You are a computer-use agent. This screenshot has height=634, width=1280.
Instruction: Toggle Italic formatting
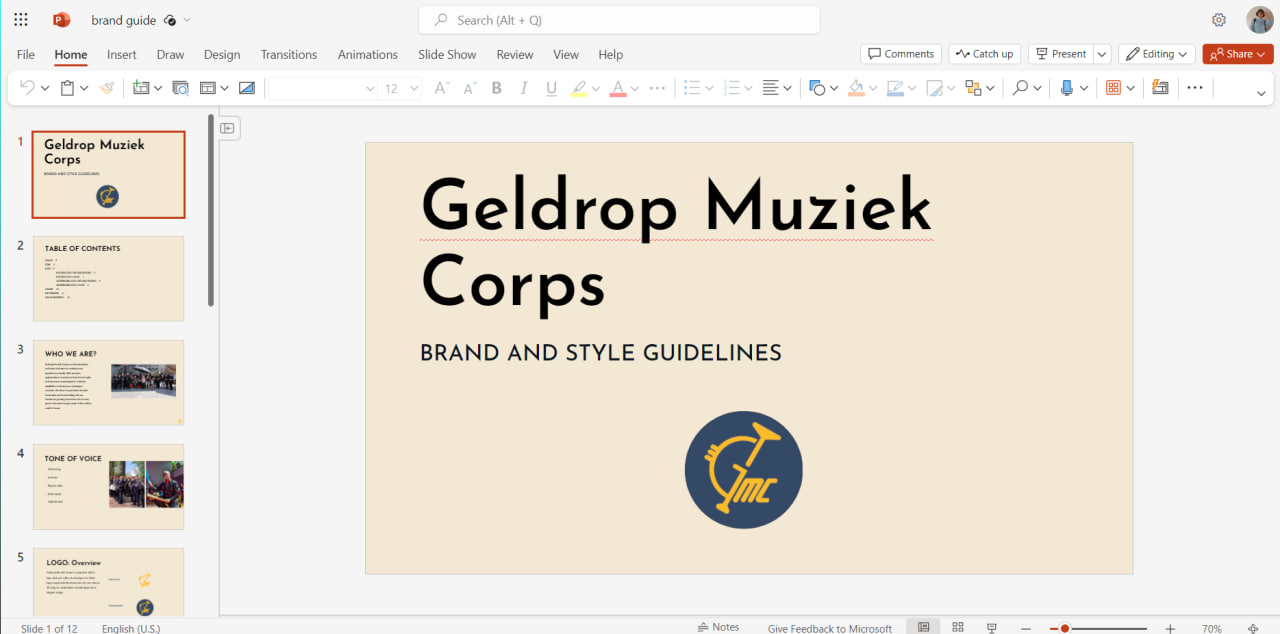523,88
